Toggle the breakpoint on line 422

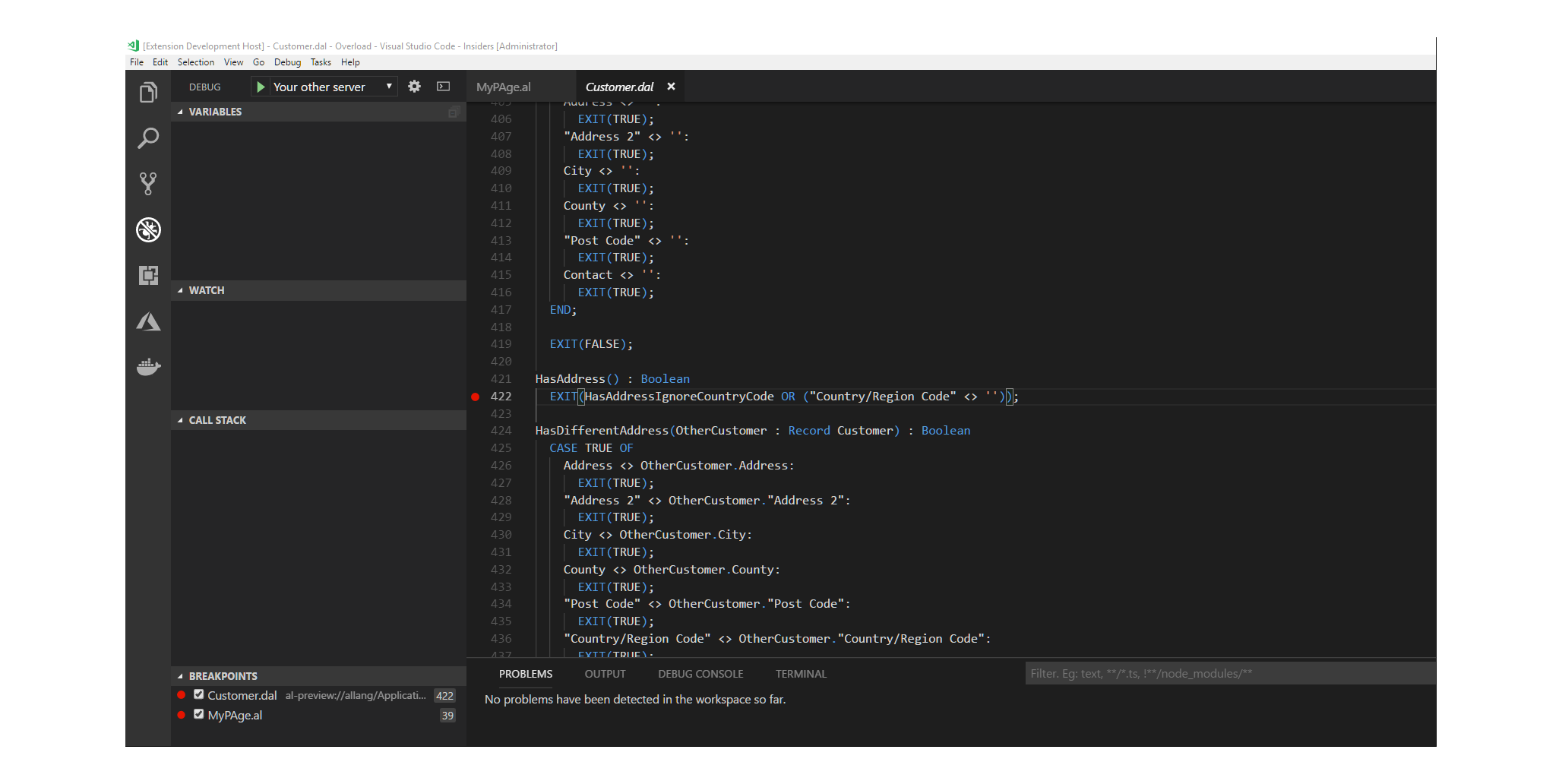click(476, 397)
